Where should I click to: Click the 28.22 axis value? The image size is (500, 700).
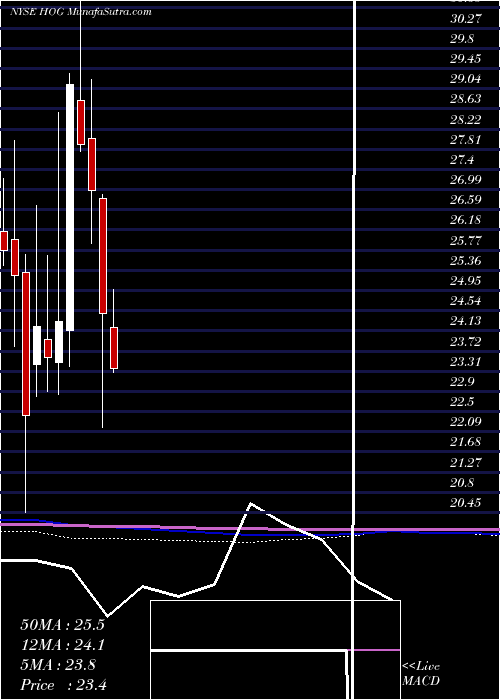(x=466, y=120)
